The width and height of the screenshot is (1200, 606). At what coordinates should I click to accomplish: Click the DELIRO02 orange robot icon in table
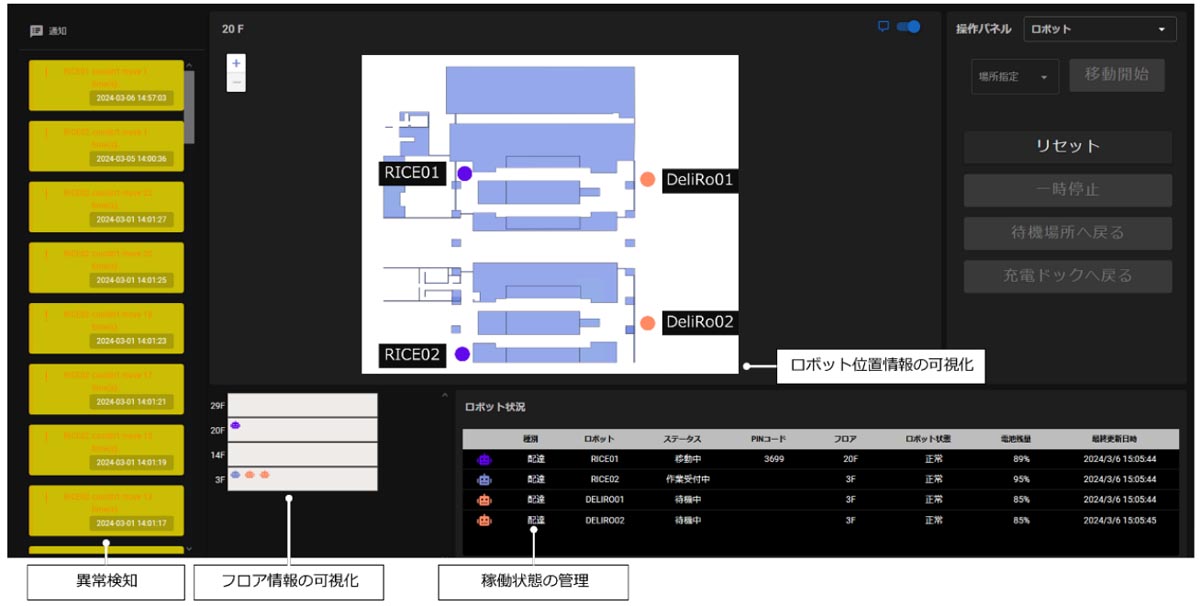tap(485, 520)
